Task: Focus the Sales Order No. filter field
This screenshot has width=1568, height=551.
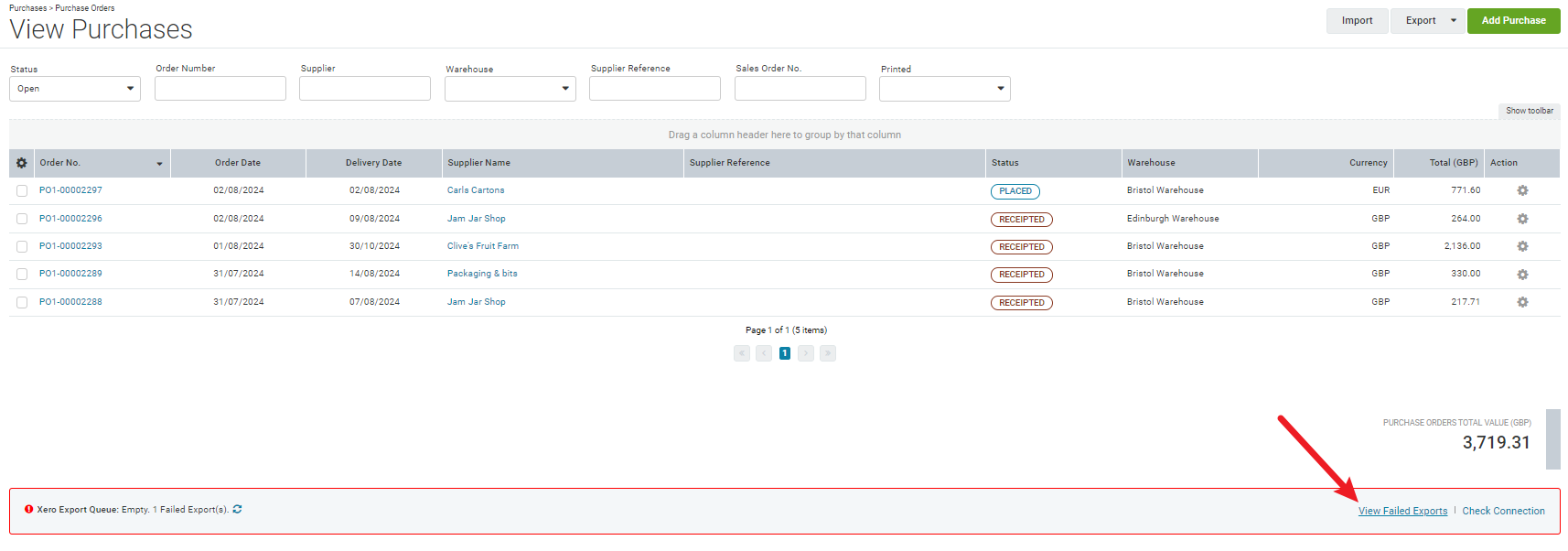Action: tap(800, 89)
